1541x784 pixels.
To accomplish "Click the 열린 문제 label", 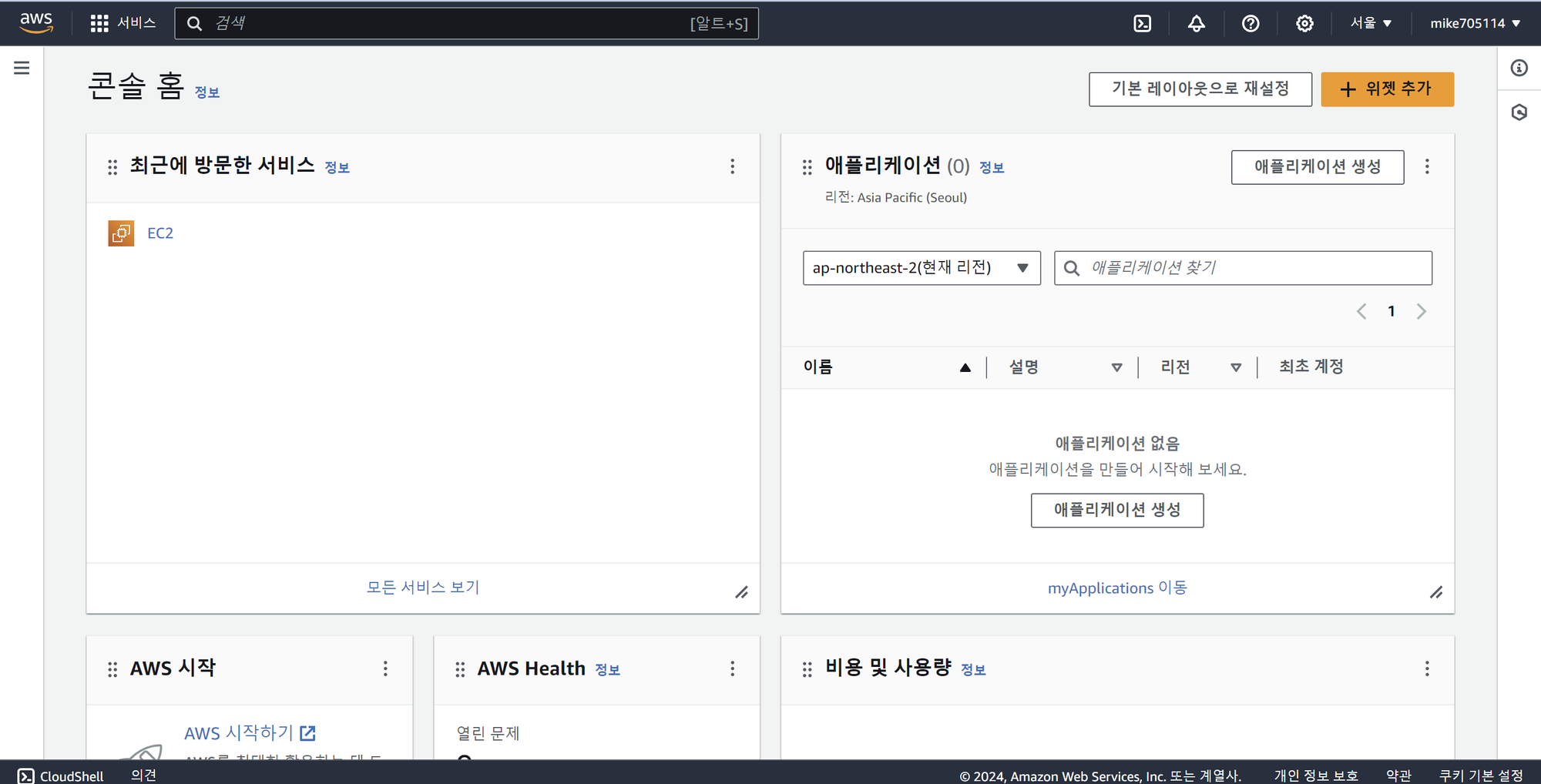I will click(x=488, y=733).
